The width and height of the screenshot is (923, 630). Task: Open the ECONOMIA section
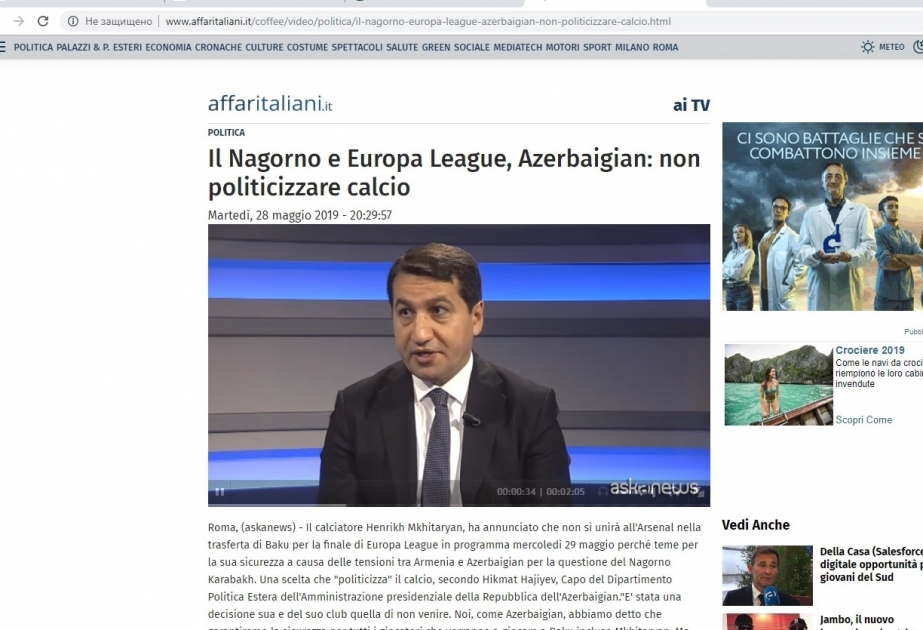[x=168, y=47]
